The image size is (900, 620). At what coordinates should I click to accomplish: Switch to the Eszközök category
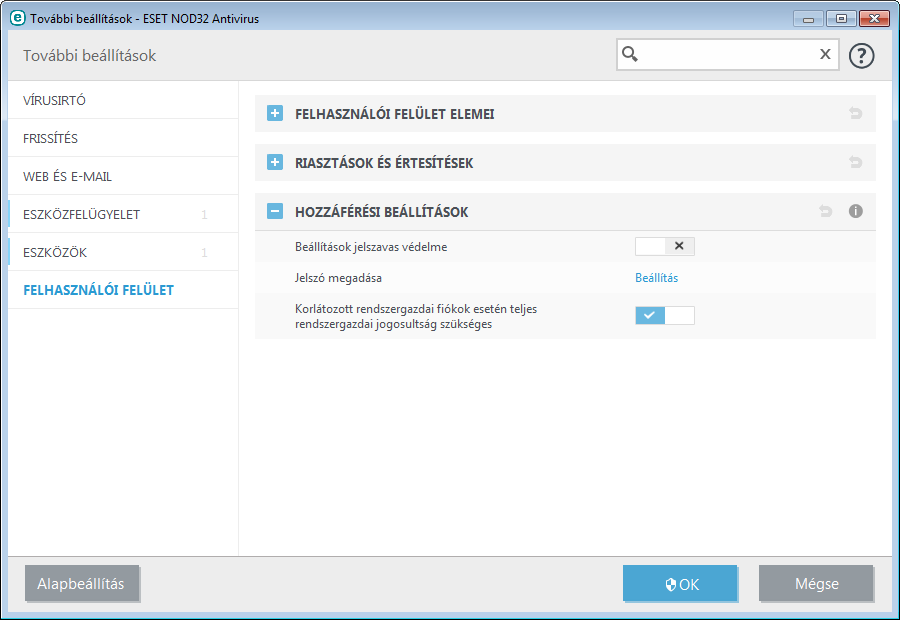(x=123, y=251)
